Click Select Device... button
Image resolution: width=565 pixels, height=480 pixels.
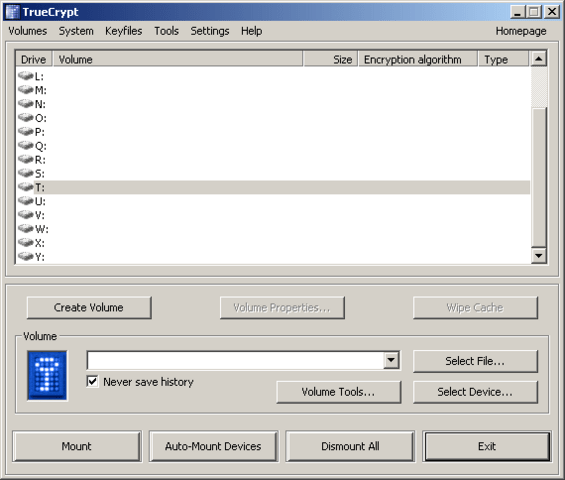tap(475, 392)
